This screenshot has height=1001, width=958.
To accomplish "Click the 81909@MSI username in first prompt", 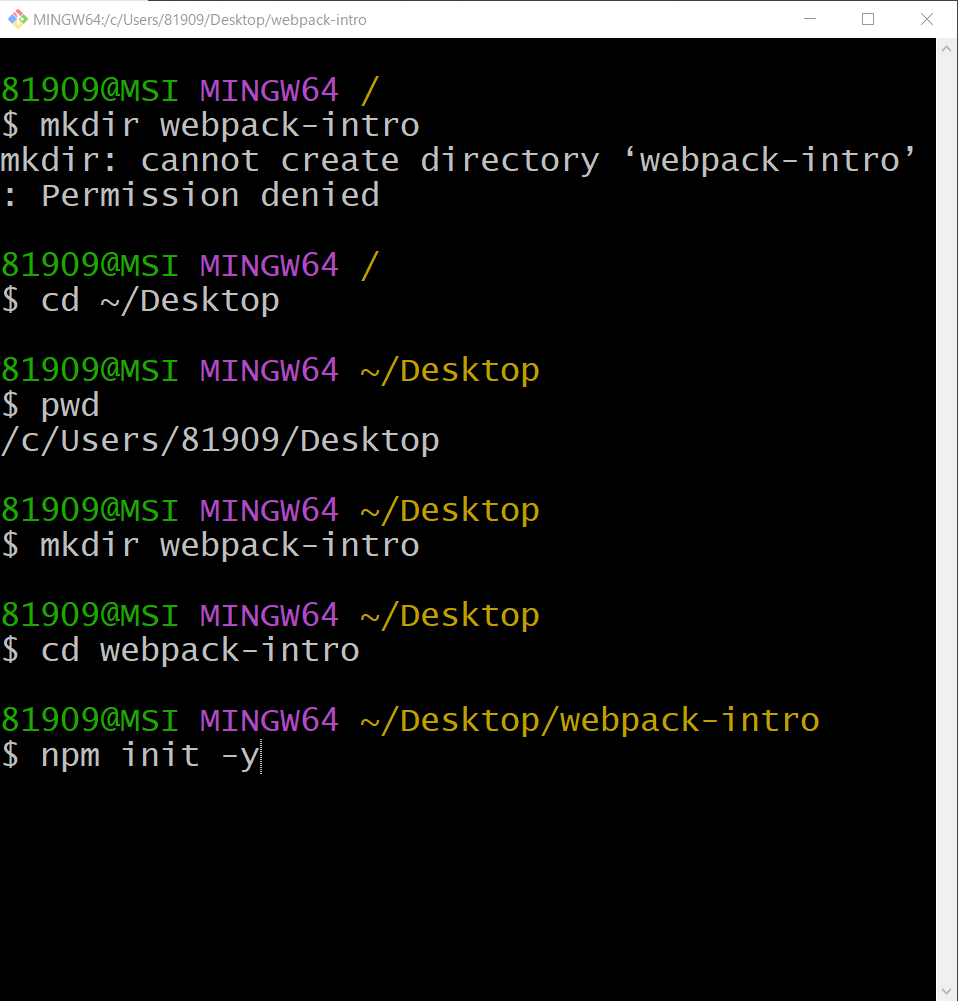I will coord(88,89).
